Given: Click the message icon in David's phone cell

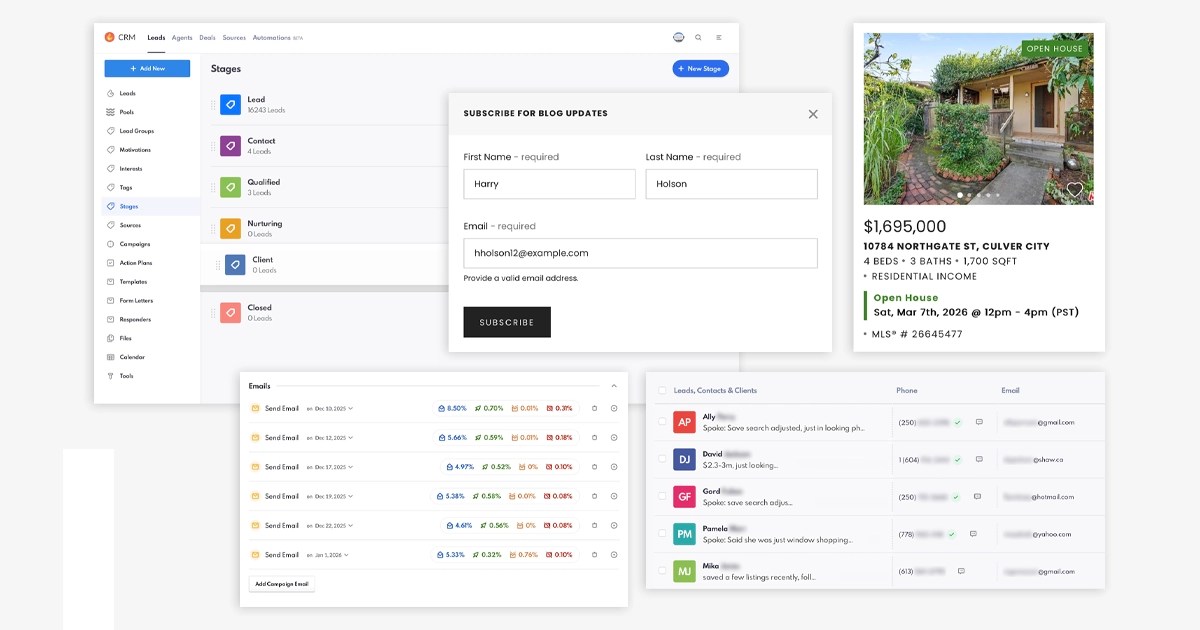Looking at the screenshot, I should [979, 459].
